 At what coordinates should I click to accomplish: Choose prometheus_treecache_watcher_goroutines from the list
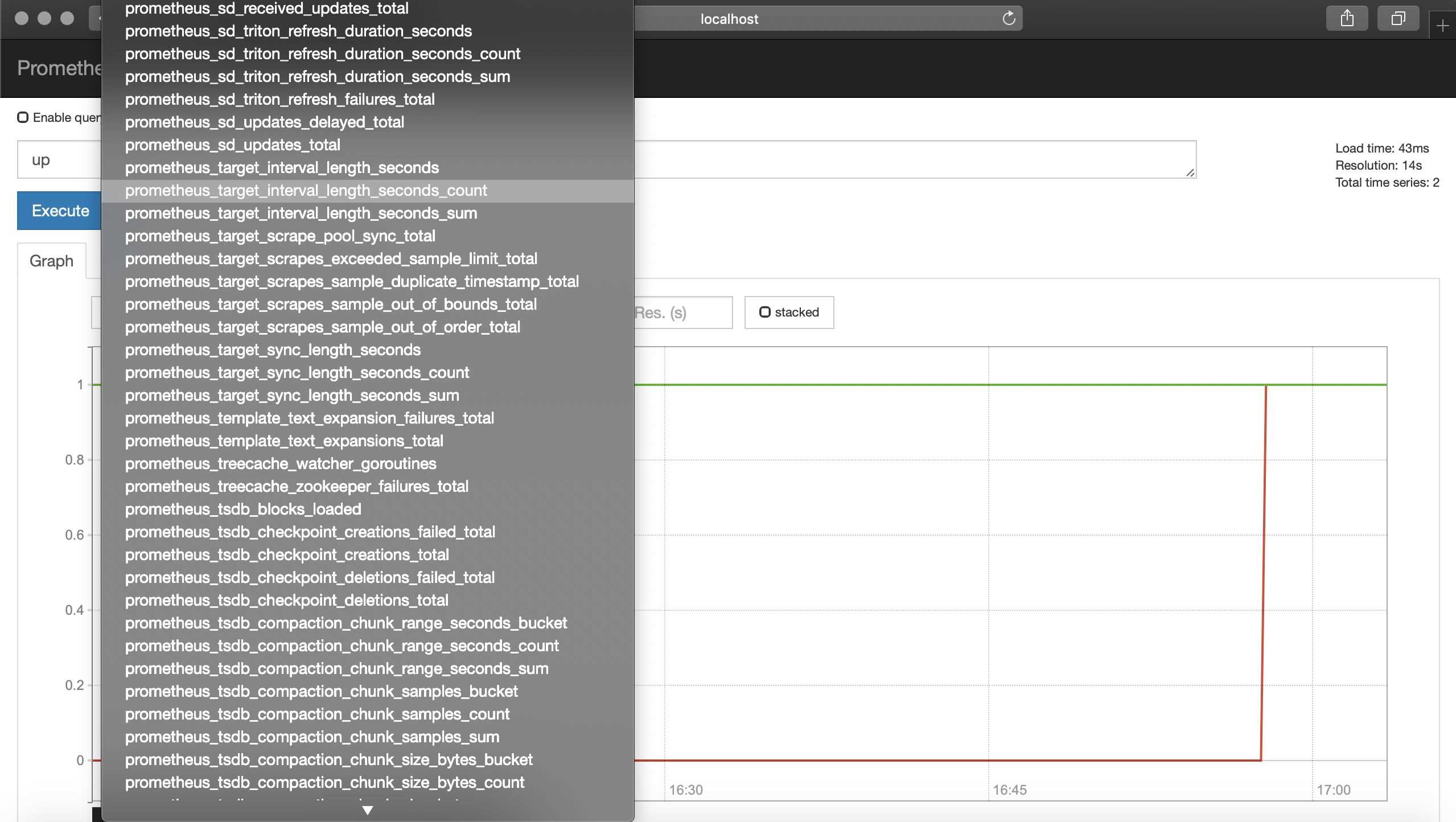[280, 463]
